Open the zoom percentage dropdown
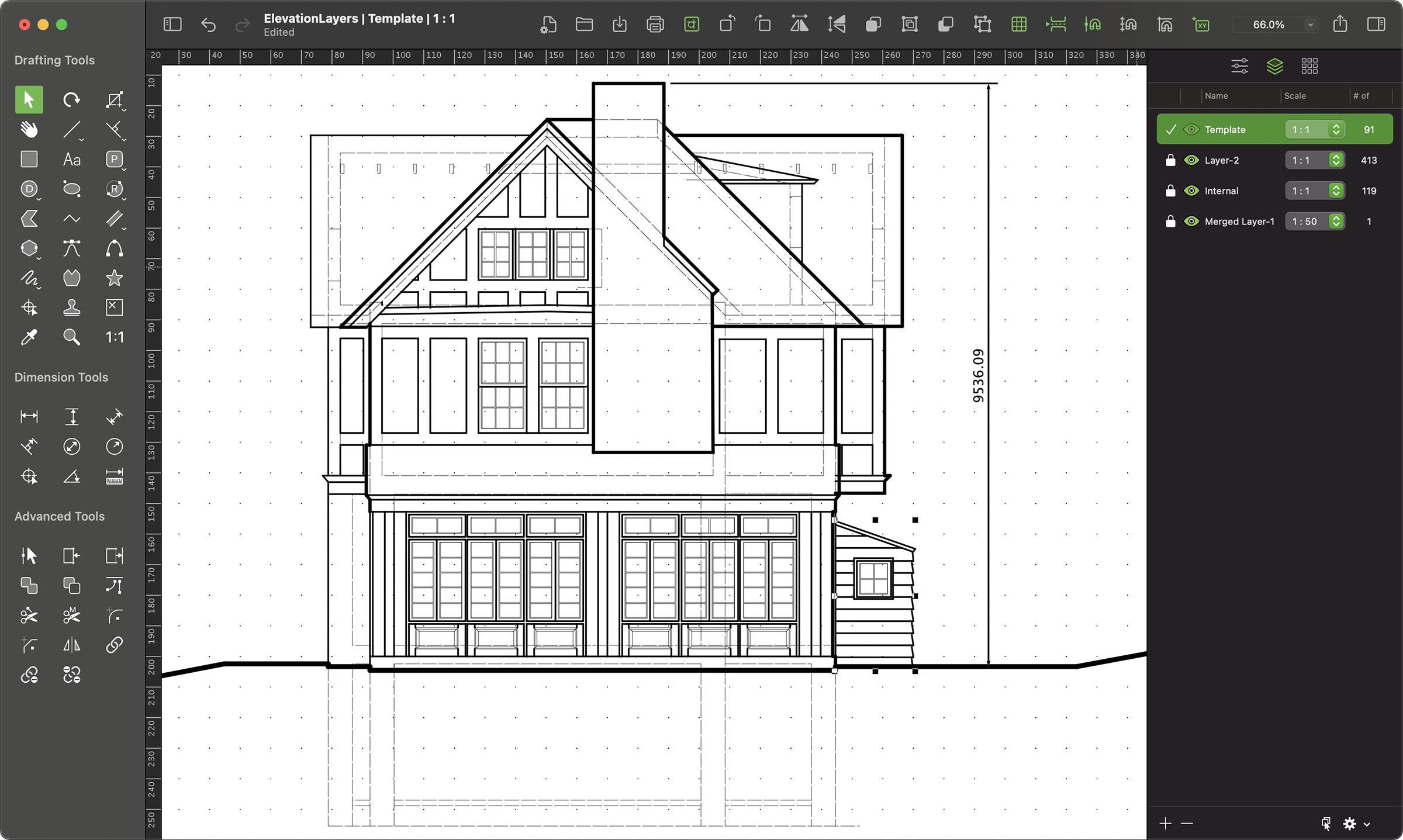The height and width of the screenshot is (840, 1403). pos(1310,25)
